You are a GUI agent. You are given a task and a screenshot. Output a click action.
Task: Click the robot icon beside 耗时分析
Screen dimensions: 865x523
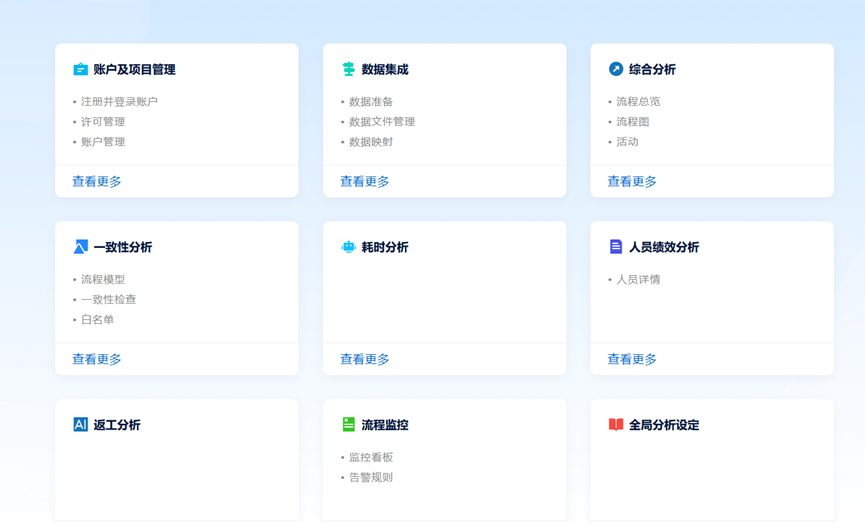pyautogui.click(x=348, y=247)
